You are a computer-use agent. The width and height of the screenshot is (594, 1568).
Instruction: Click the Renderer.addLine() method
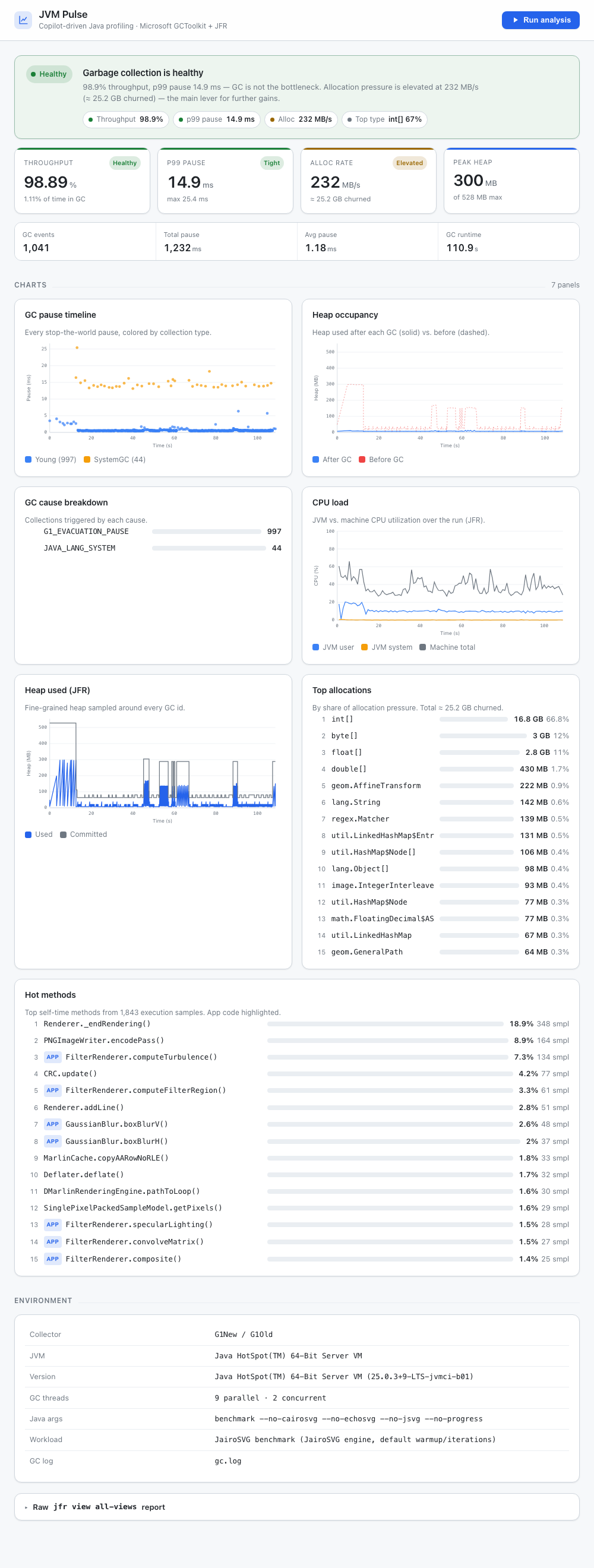pyautogui.click(x=83, y=1107)
